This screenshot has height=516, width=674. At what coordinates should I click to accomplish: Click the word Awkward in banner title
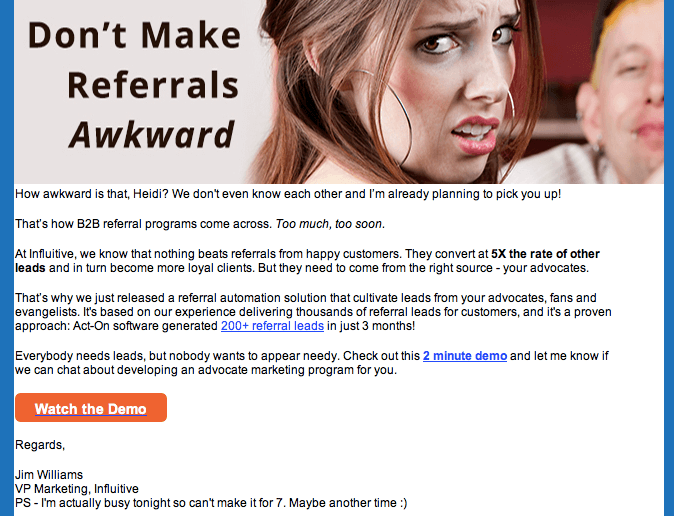151,135
